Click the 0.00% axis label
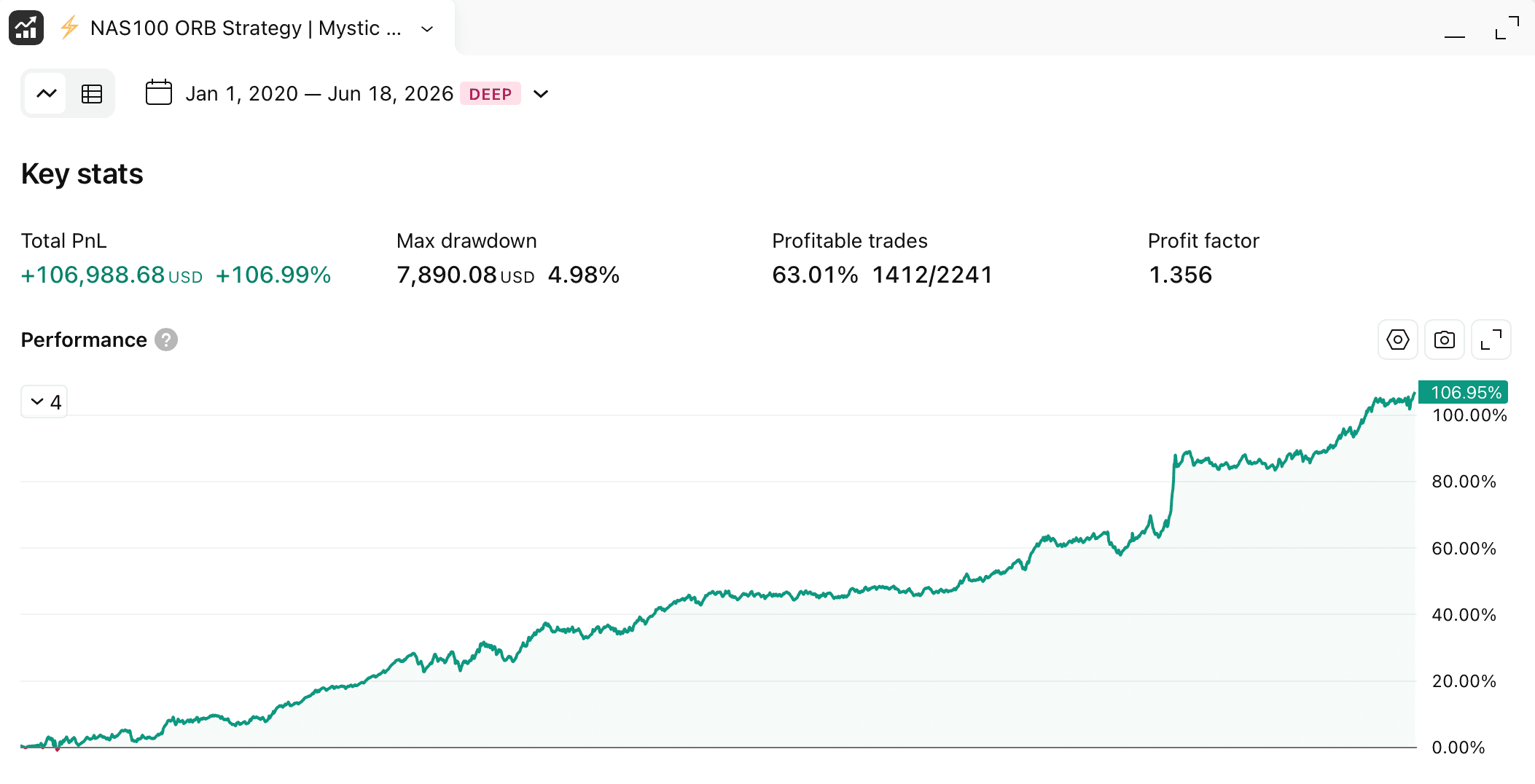 pos(1458,748)
